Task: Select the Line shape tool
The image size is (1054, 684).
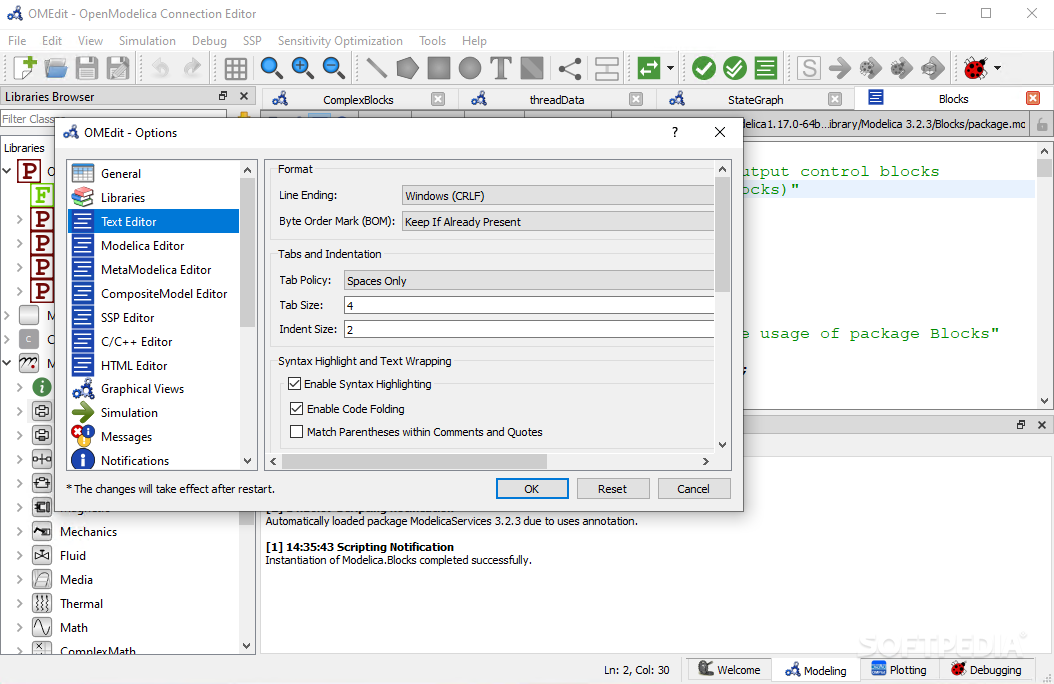Action: pyautogui.click(x=376, y=68)
